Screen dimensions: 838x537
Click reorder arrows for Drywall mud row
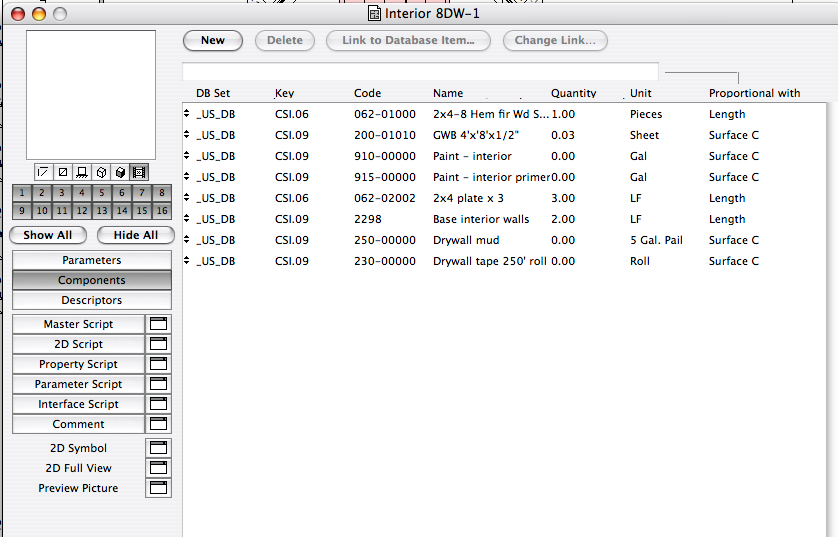pyautogui.click(x=187, y=239)
